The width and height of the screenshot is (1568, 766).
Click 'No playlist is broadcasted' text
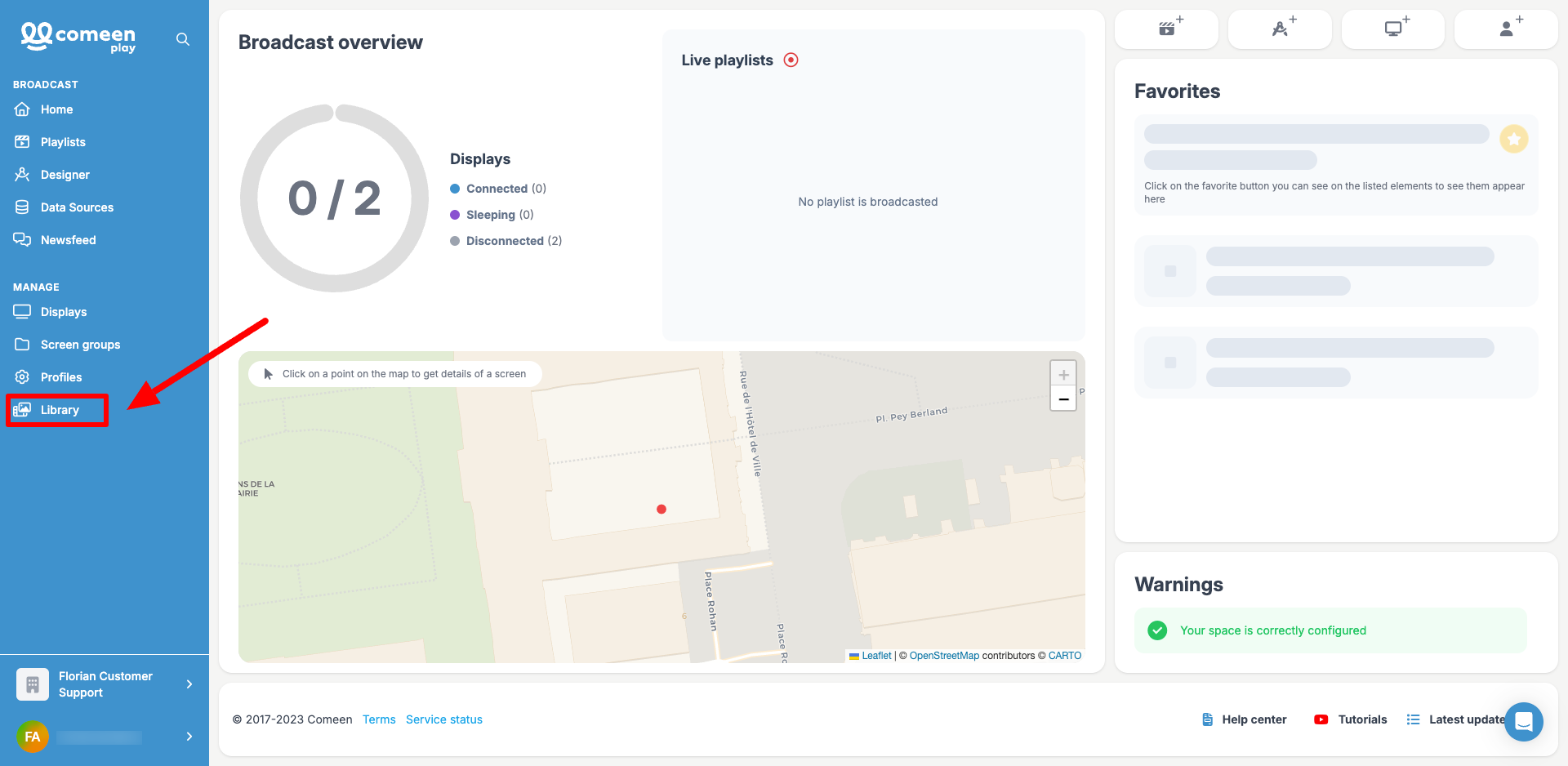click(868, 202)
